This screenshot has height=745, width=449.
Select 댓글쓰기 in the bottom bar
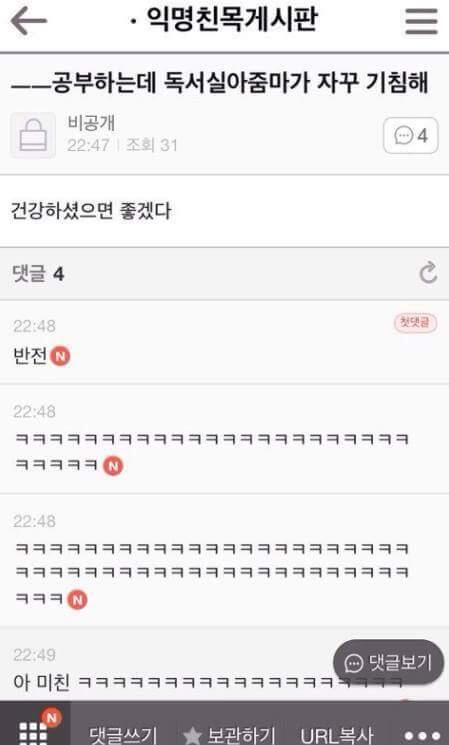click(123, 735)
